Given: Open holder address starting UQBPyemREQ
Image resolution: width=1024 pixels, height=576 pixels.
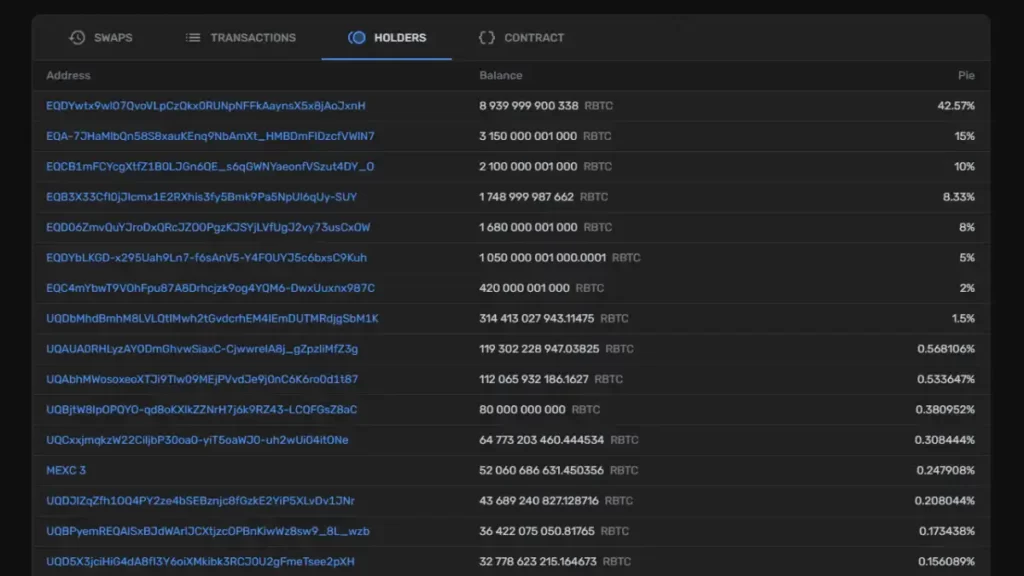Looking at the screenshot, I should point(208,531).
